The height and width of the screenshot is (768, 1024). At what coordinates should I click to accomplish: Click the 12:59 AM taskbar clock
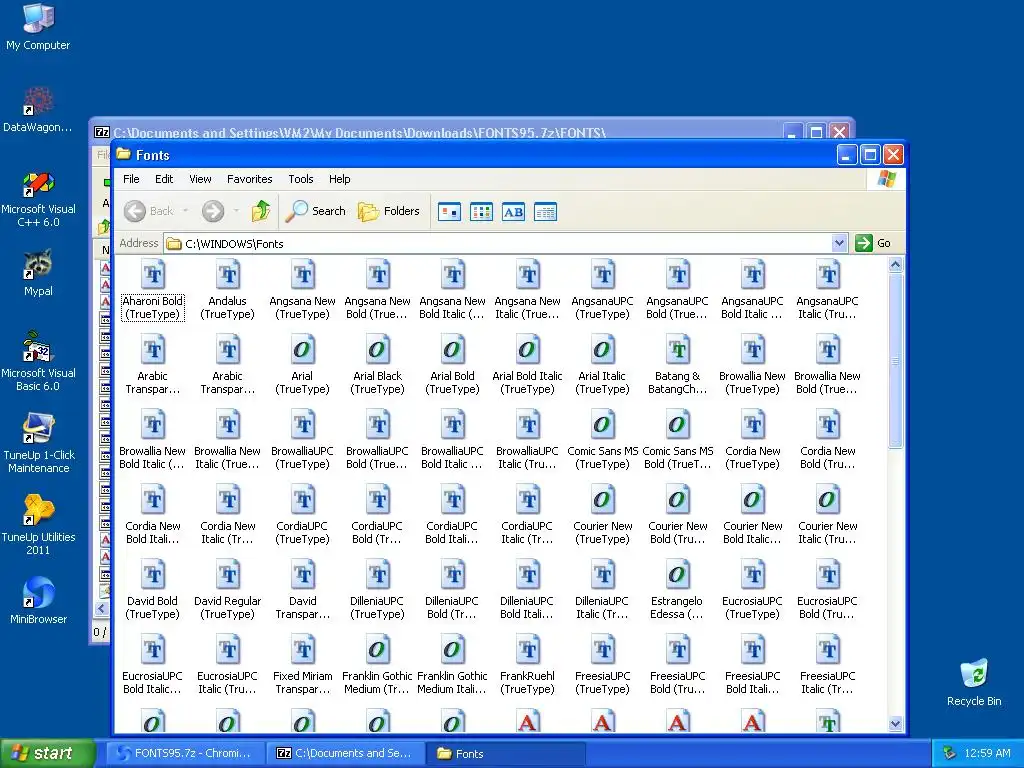[987, 753]
